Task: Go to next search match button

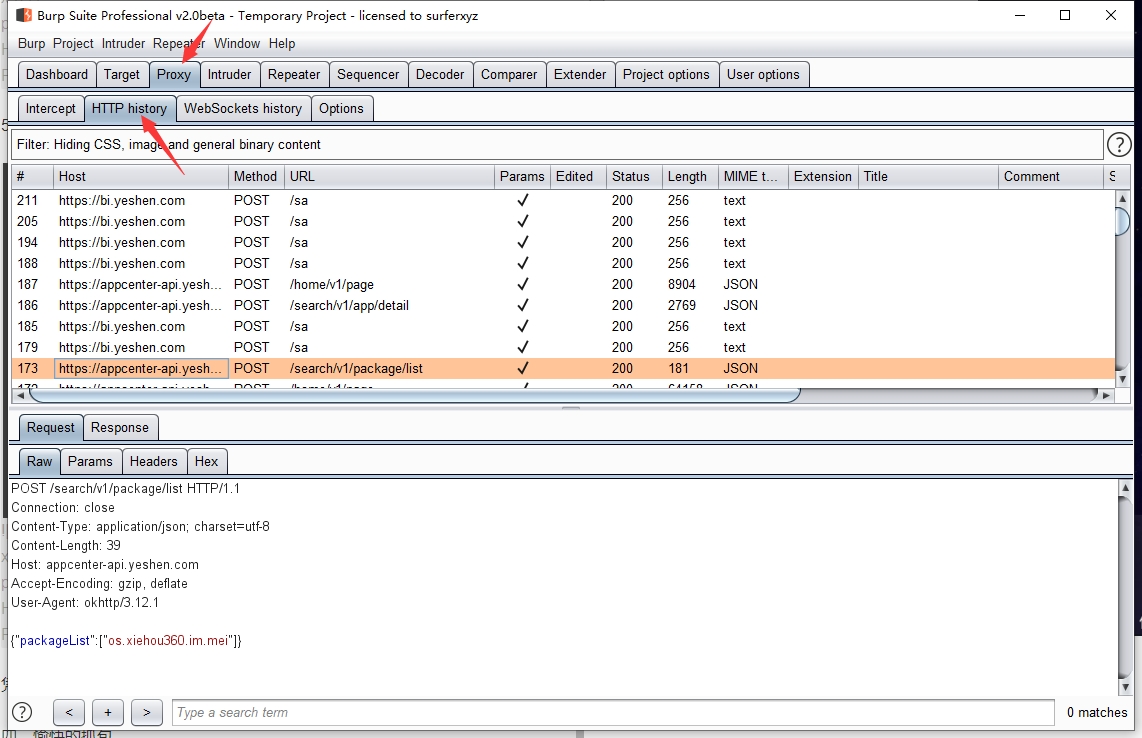Action: tap(146, 713)
